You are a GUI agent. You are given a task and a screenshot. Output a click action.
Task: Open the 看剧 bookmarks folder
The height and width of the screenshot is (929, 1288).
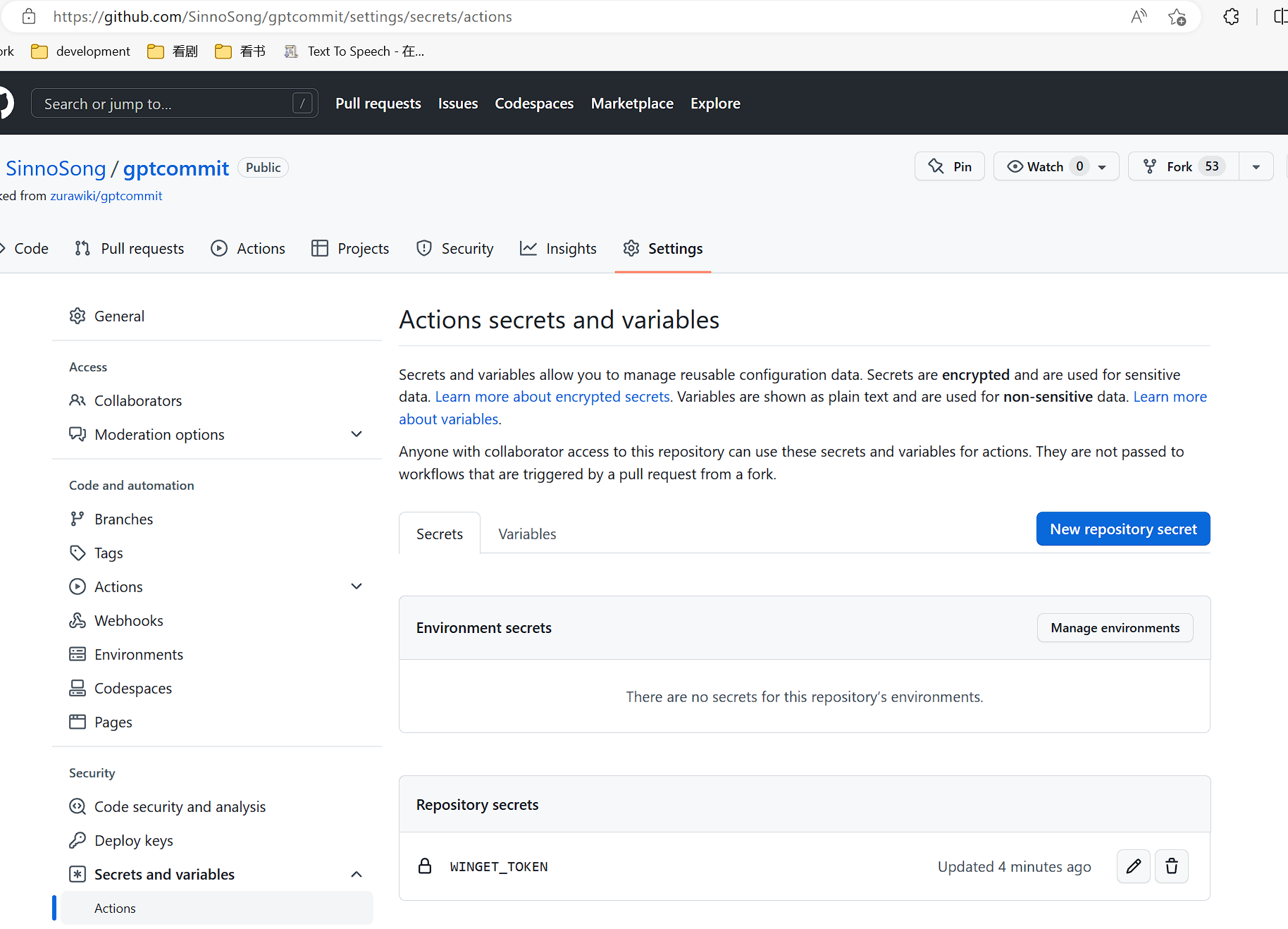pyautogui.click(x=173, y=51)
